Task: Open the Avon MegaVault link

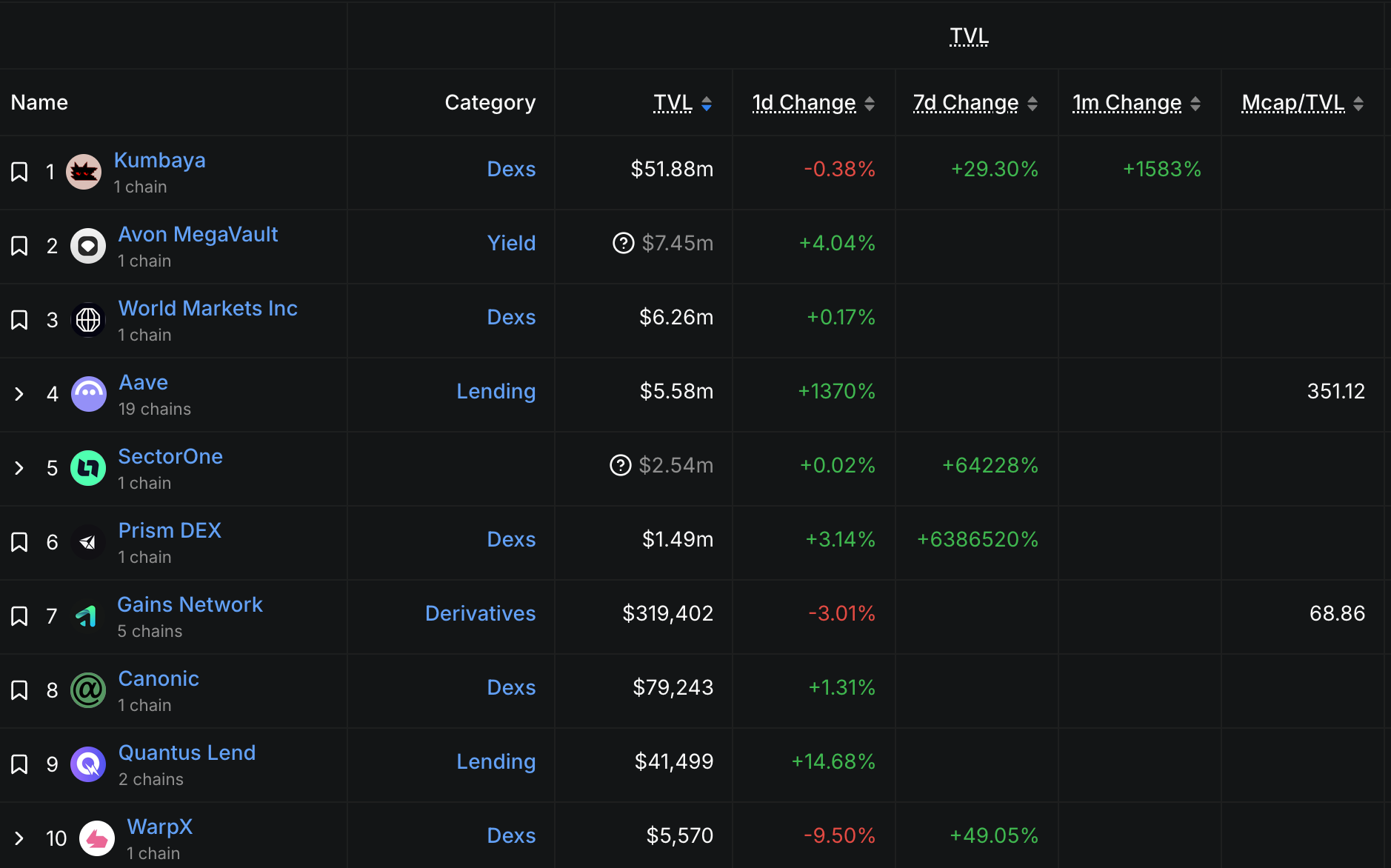Action: [x=198, y=234]
